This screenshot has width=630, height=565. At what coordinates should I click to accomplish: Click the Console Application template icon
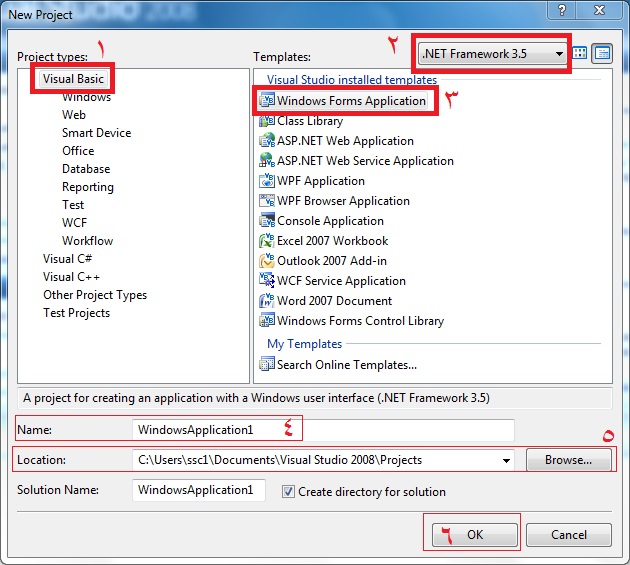pos(267,221)
